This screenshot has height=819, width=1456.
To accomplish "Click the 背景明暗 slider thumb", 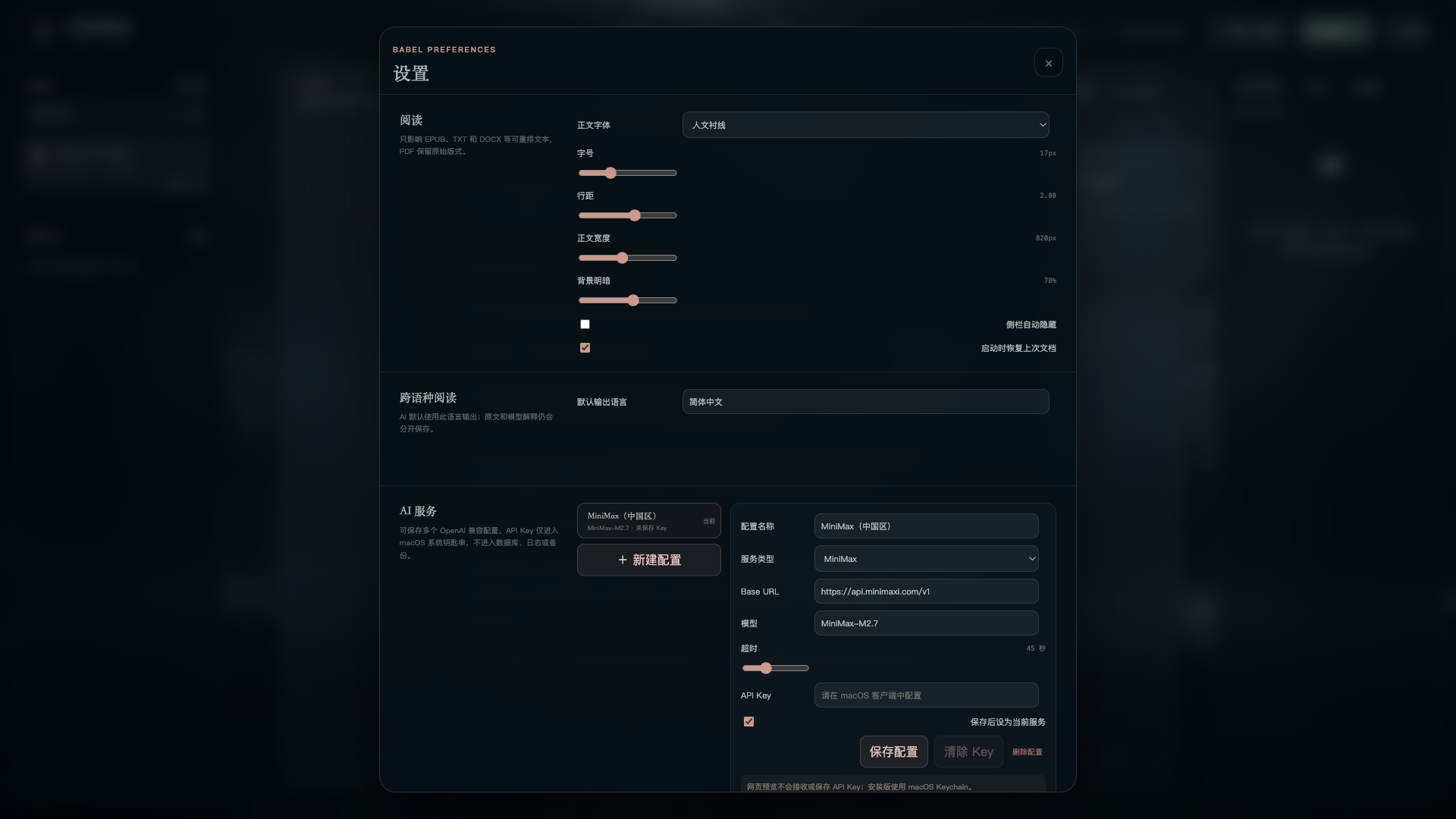I will (x=633, y=300).
